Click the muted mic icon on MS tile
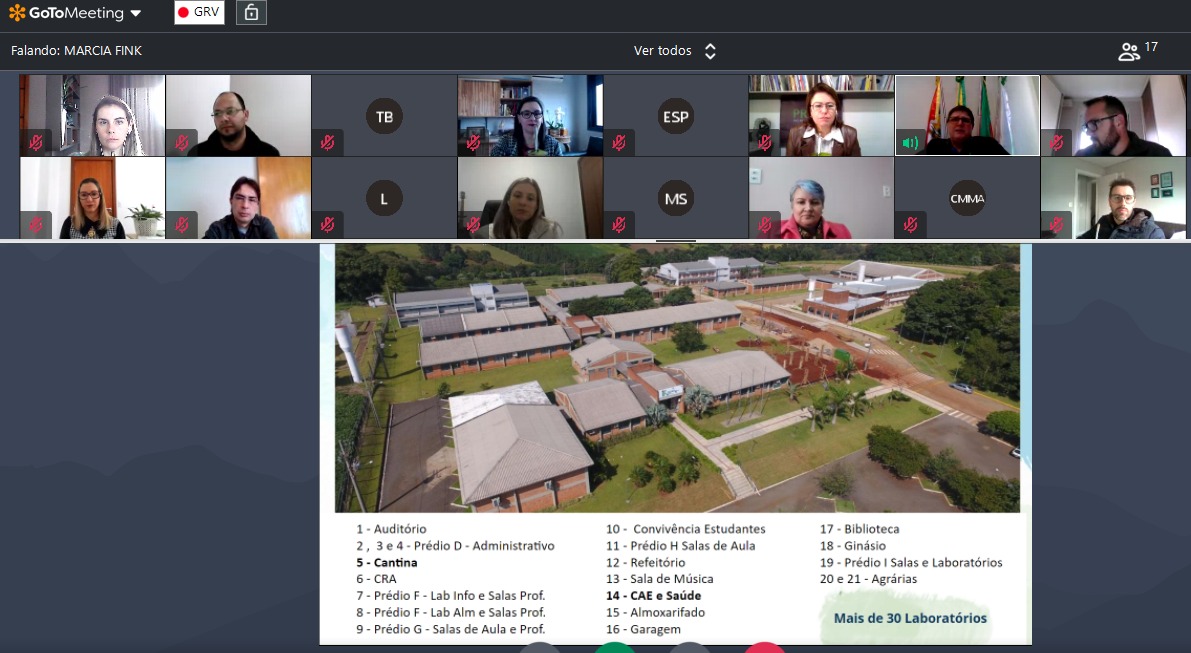 (619, 225)
